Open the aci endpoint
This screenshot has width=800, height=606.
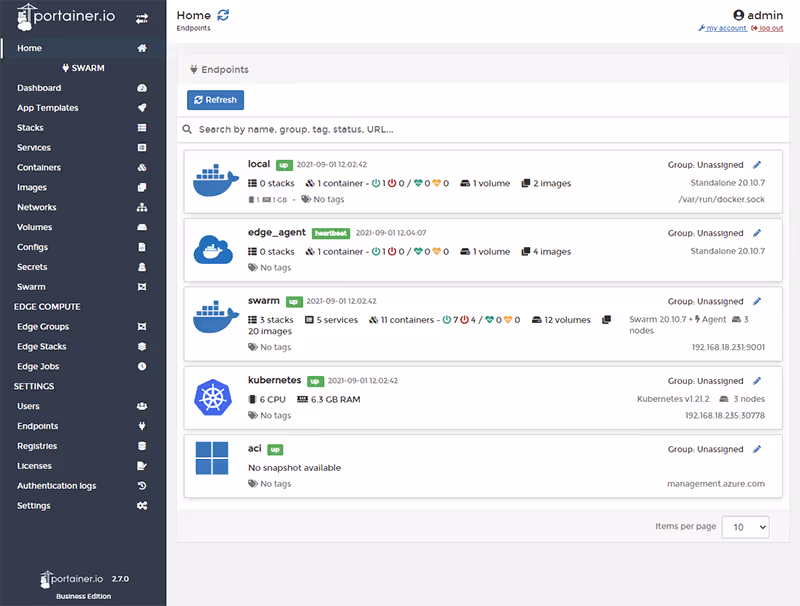pyautogui.click(x=483, y=466)
